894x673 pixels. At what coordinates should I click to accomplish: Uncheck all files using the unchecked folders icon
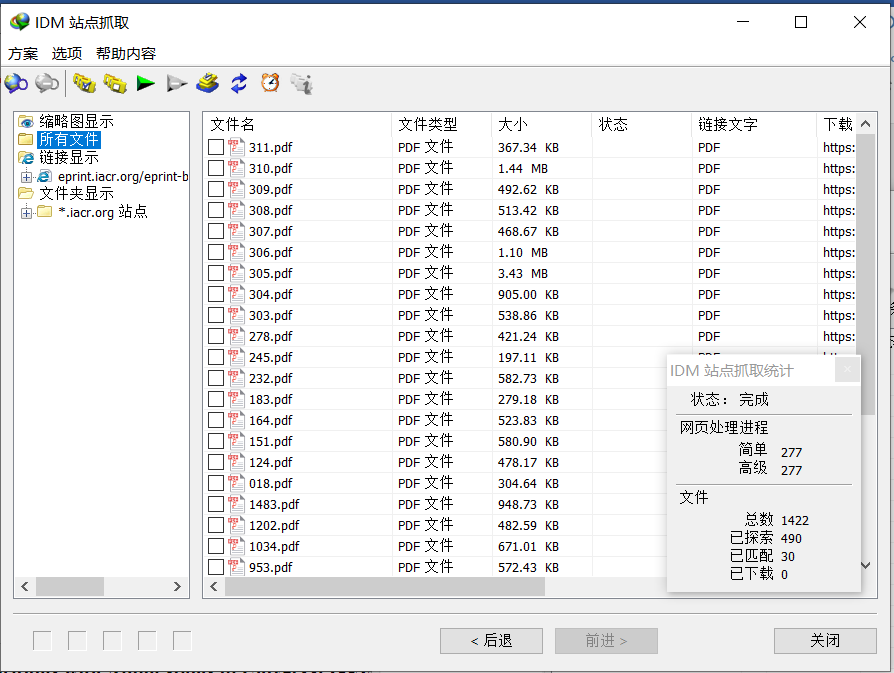[115, 84]
